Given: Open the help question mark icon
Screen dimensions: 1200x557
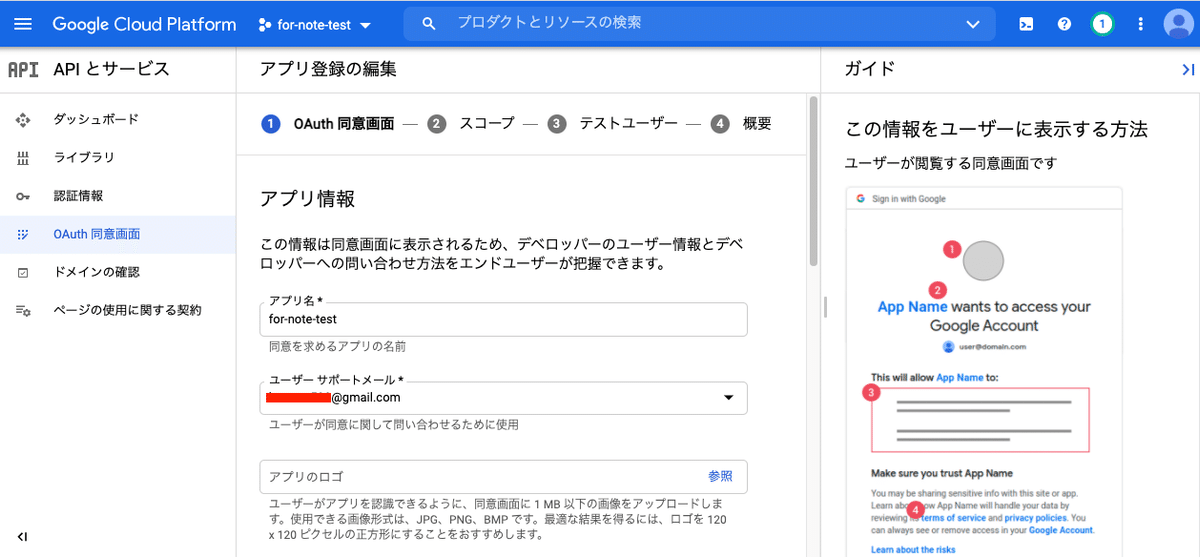Looking at the screenshot, I should (x=1064, y=24).
